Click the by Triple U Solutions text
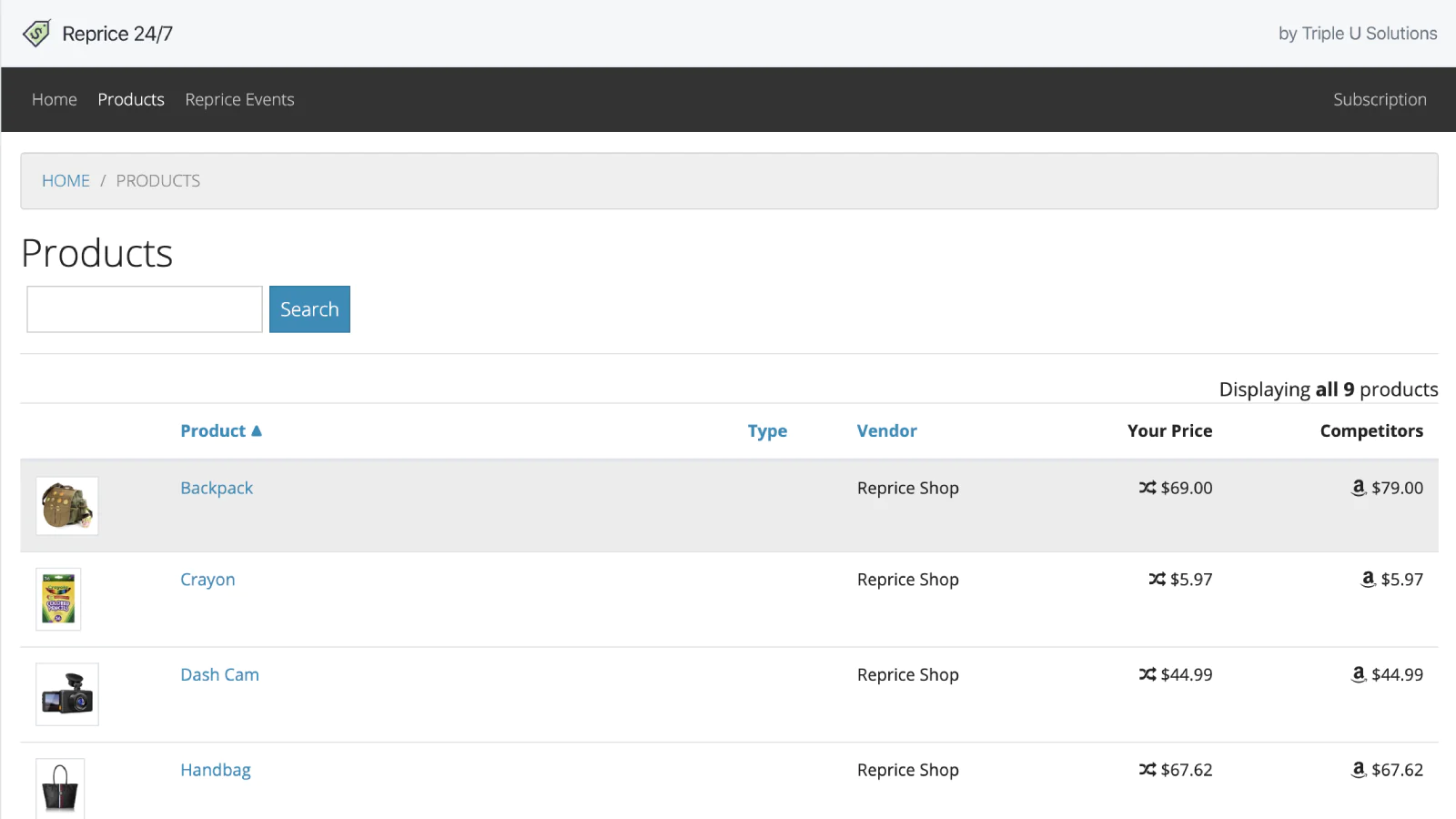The image size is (1456, 819). click(1358, 34)
